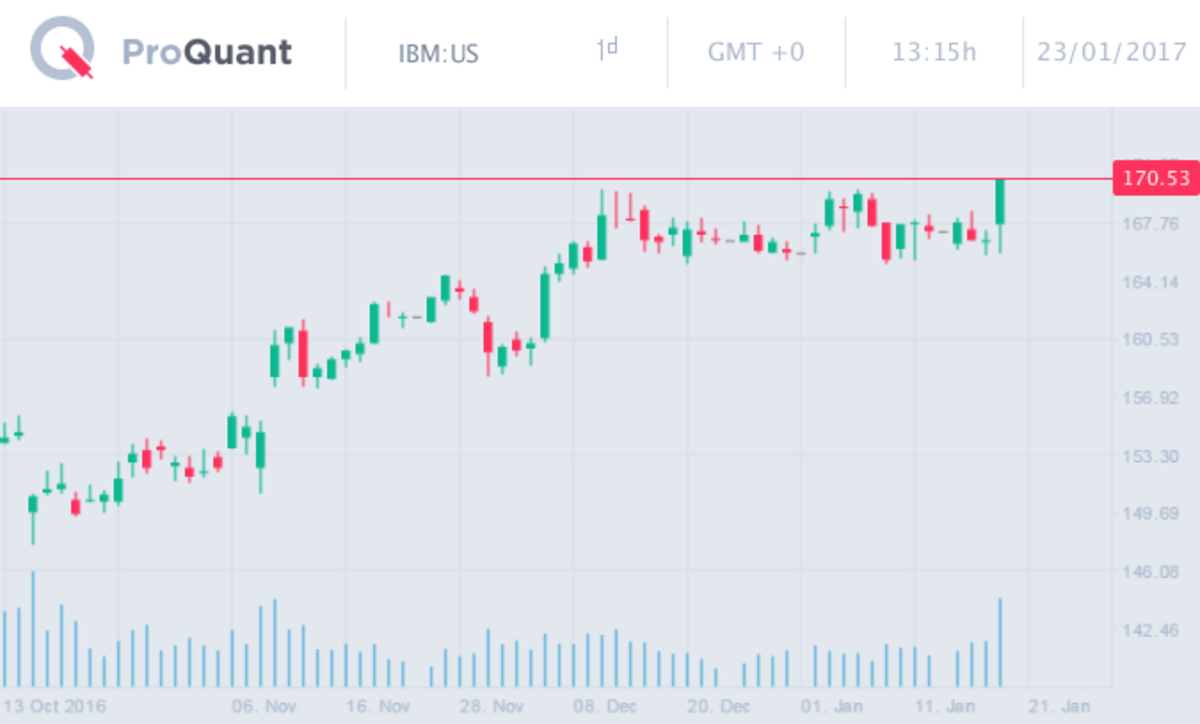Click the 08. Dec date axis label

pos(606,706)
